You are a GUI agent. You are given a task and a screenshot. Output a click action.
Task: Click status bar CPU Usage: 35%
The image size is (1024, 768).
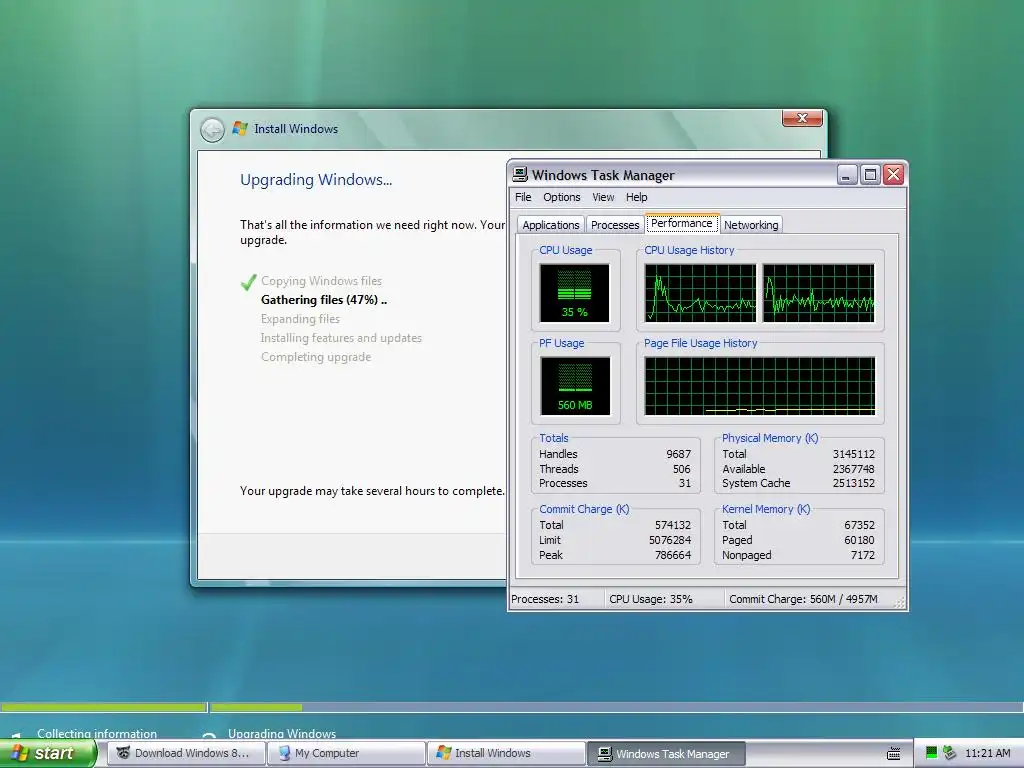click(650, 599)
